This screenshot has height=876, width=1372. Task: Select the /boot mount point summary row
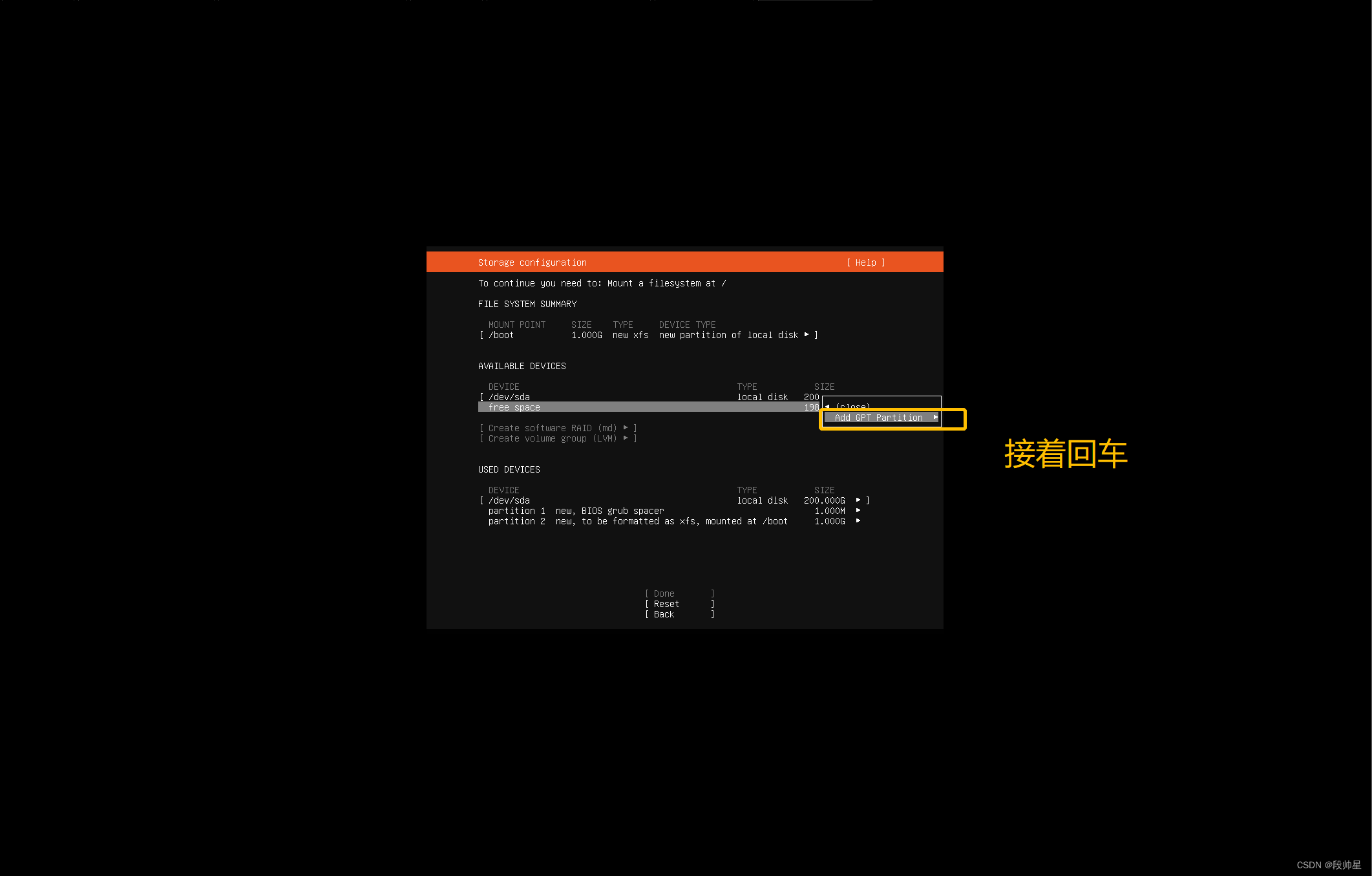click(500, 335)
